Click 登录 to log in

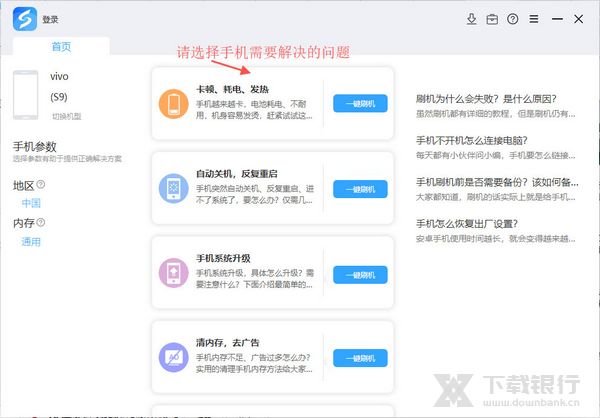click(50, 19)
